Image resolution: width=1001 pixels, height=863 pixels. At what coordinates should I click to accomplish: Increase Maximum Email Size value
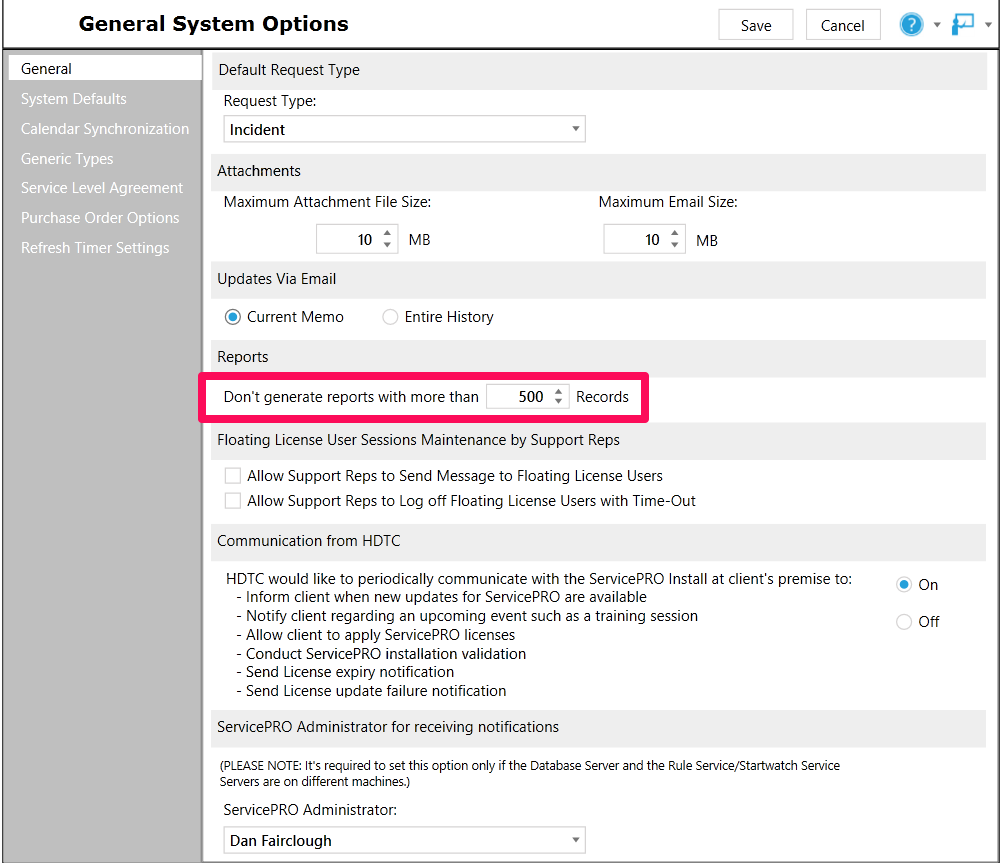click(675, 234)
